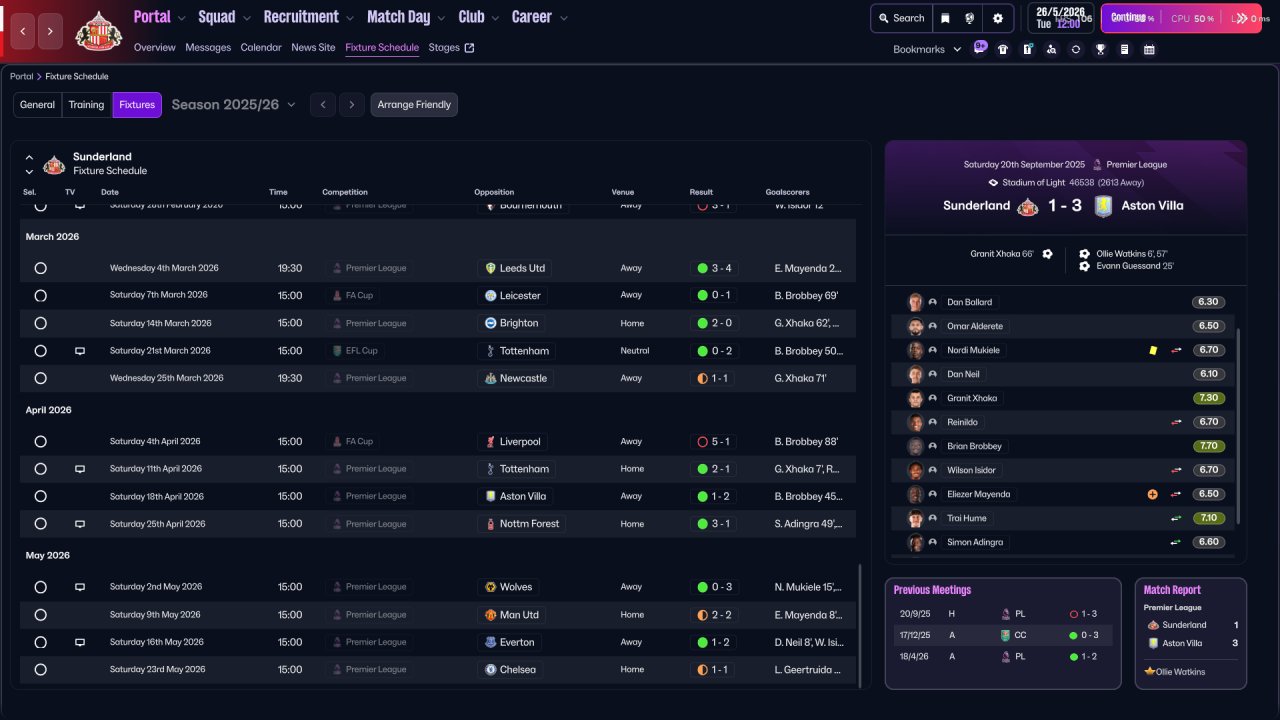
Task: Click the circular refresh arrows shortcut icon
Action: [1076, 49]
